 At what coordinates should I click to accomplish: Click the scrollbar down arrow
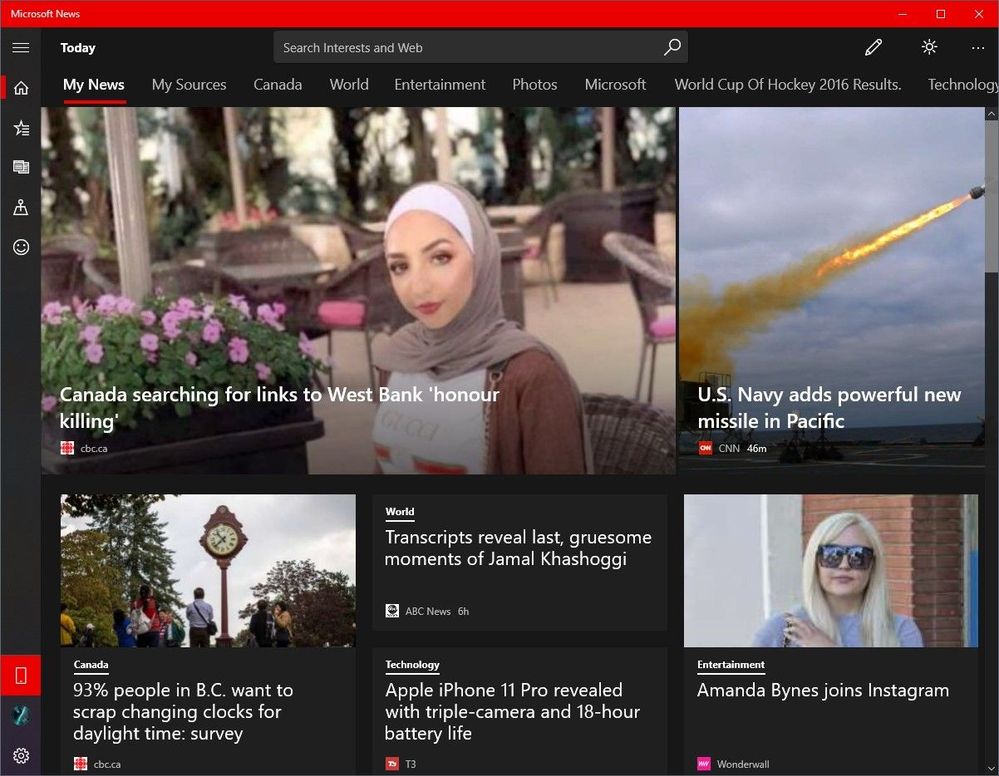pyautogui.click(x=991, y=768)
